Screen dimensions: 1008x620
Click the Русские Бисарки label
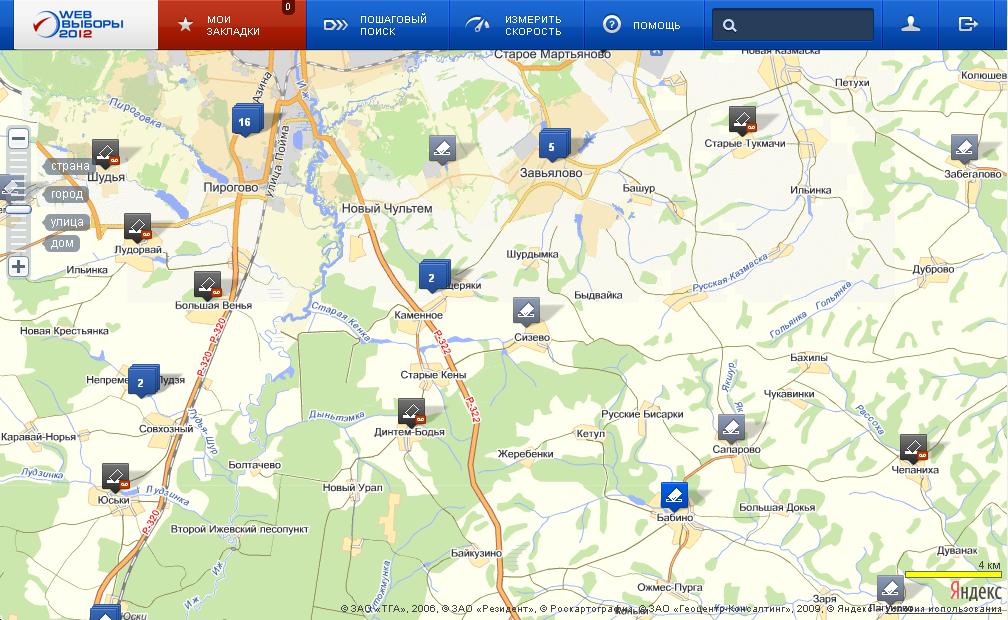pos(642,414)
